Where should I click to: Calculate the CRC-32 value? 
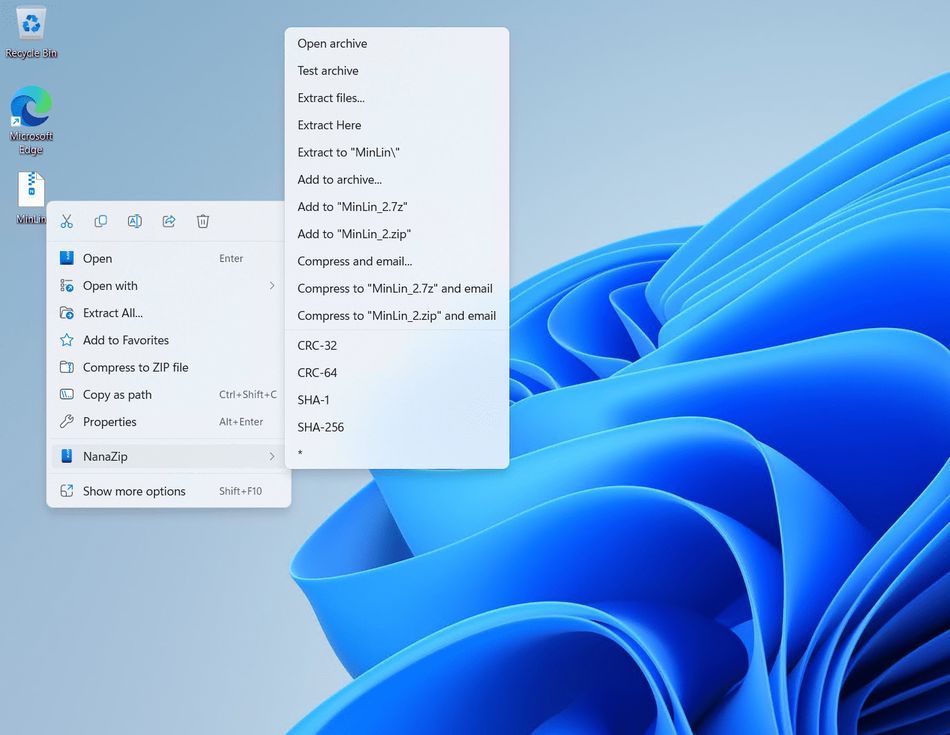coord(317,345)
